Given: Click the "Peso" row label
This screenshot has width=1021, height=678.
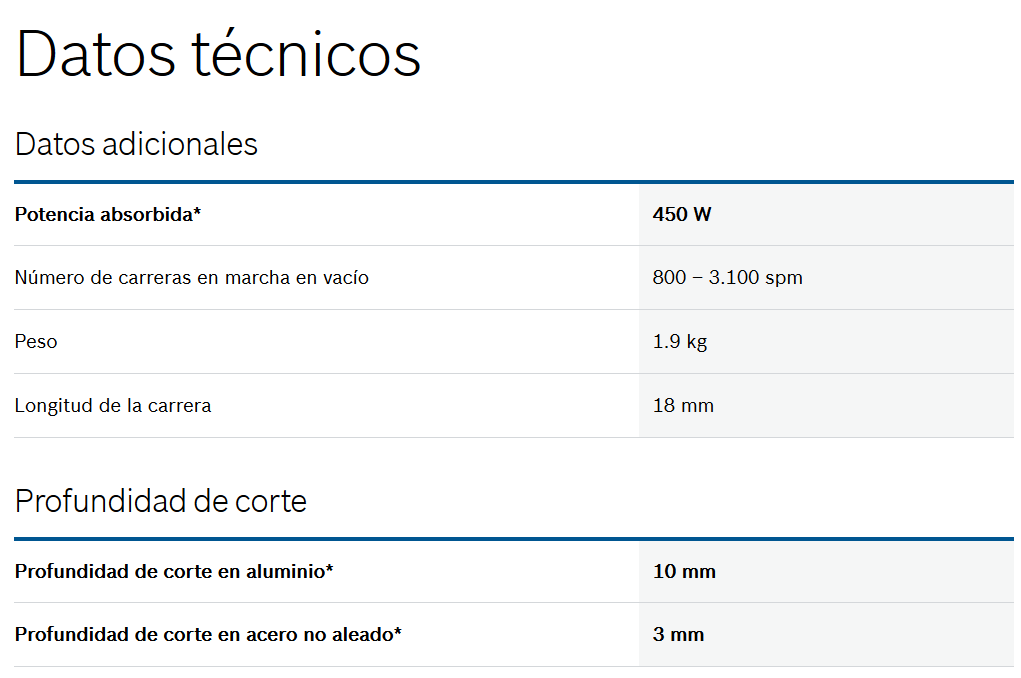Looking at the screenshot, I should 36,342.
